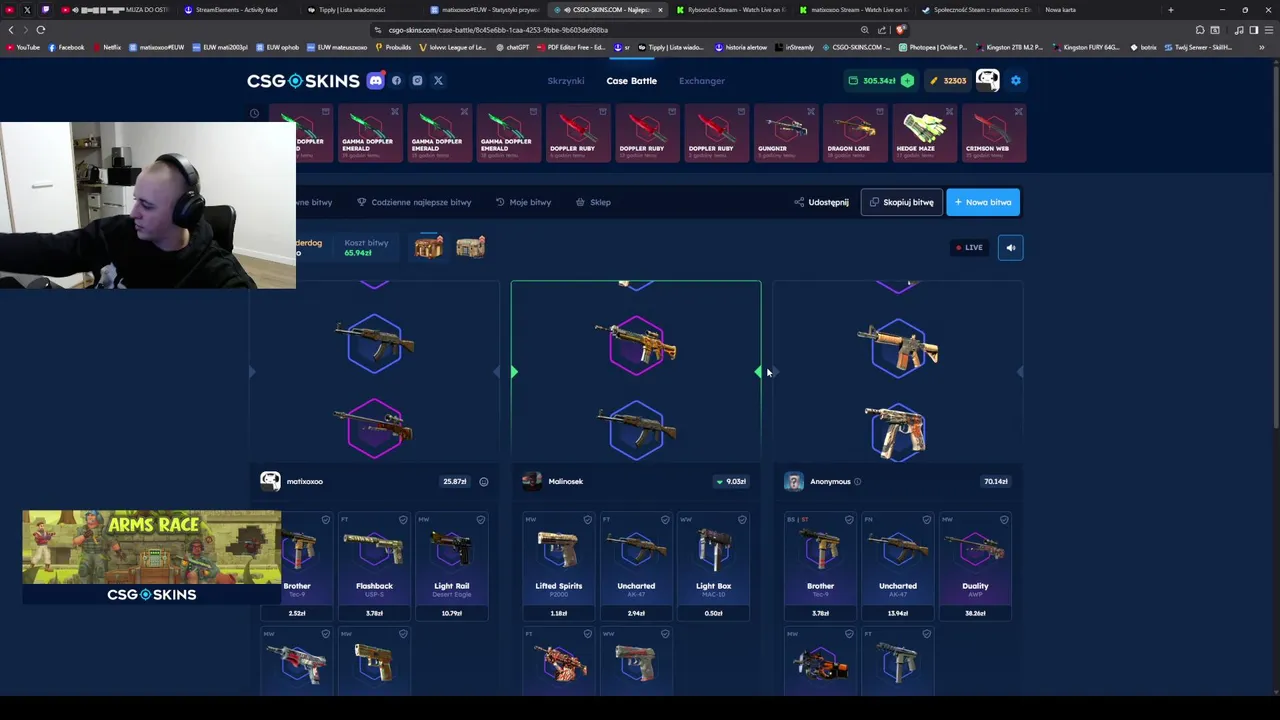Click the Anonymous player avatar
Viewport: 1280px width, 720px height.
pos(793,482)
